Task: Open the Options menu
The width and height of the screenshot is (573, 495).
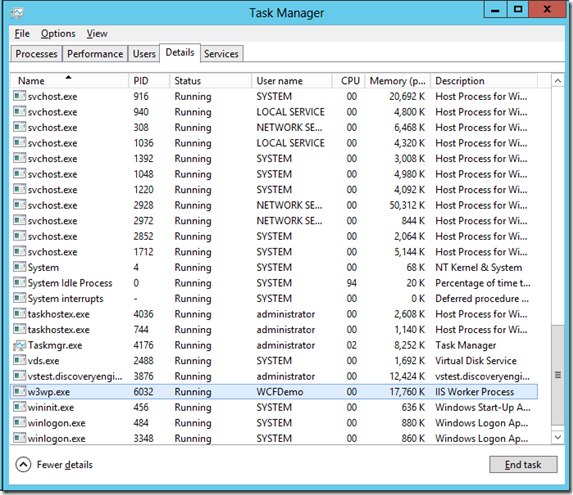Action: (58, 34)
